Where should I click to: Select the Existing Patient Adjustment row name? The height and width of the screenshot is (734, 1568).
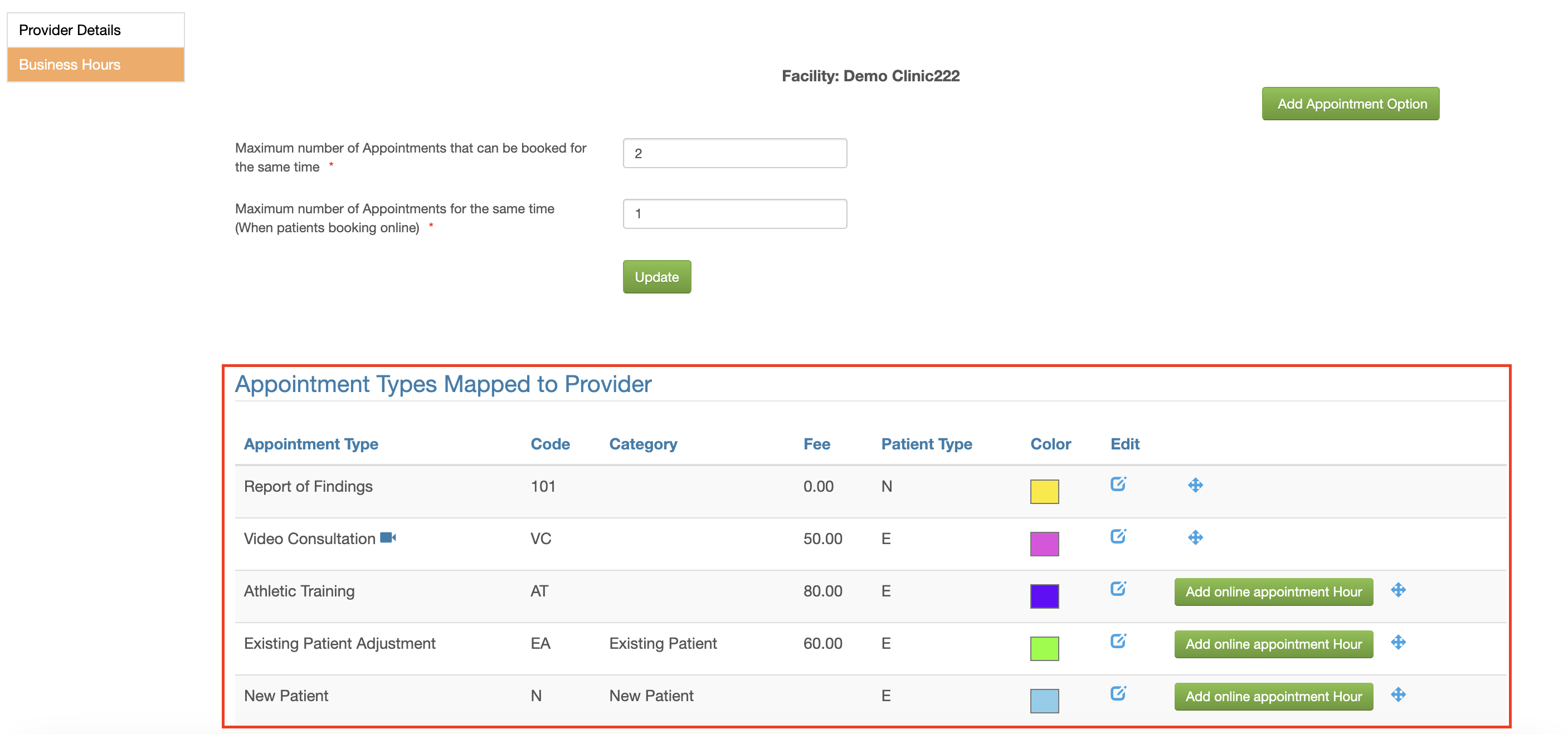point(340,643)
